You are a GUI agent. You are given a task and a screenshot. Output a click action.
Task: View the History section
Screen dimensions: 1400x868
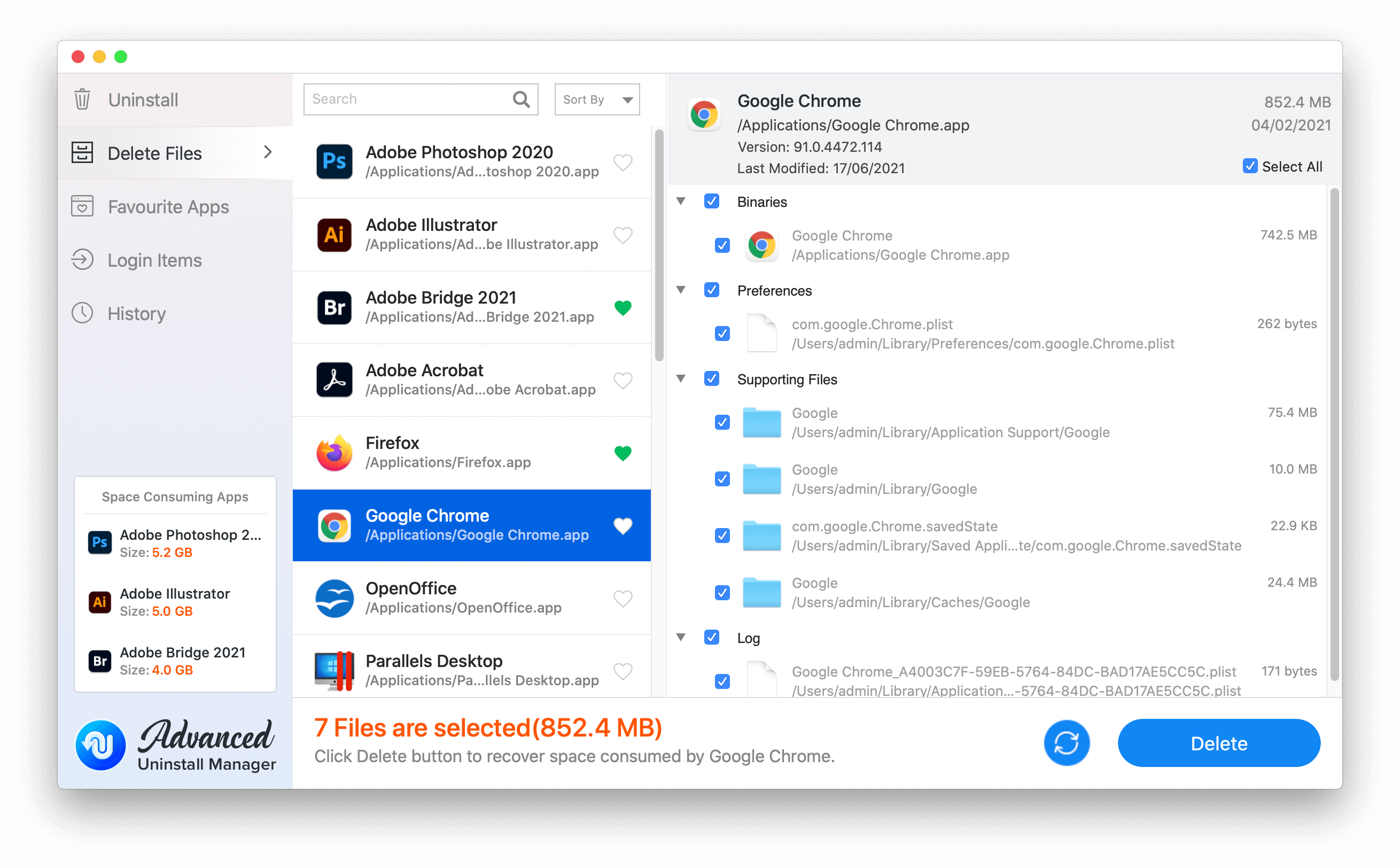coord(175,313)
